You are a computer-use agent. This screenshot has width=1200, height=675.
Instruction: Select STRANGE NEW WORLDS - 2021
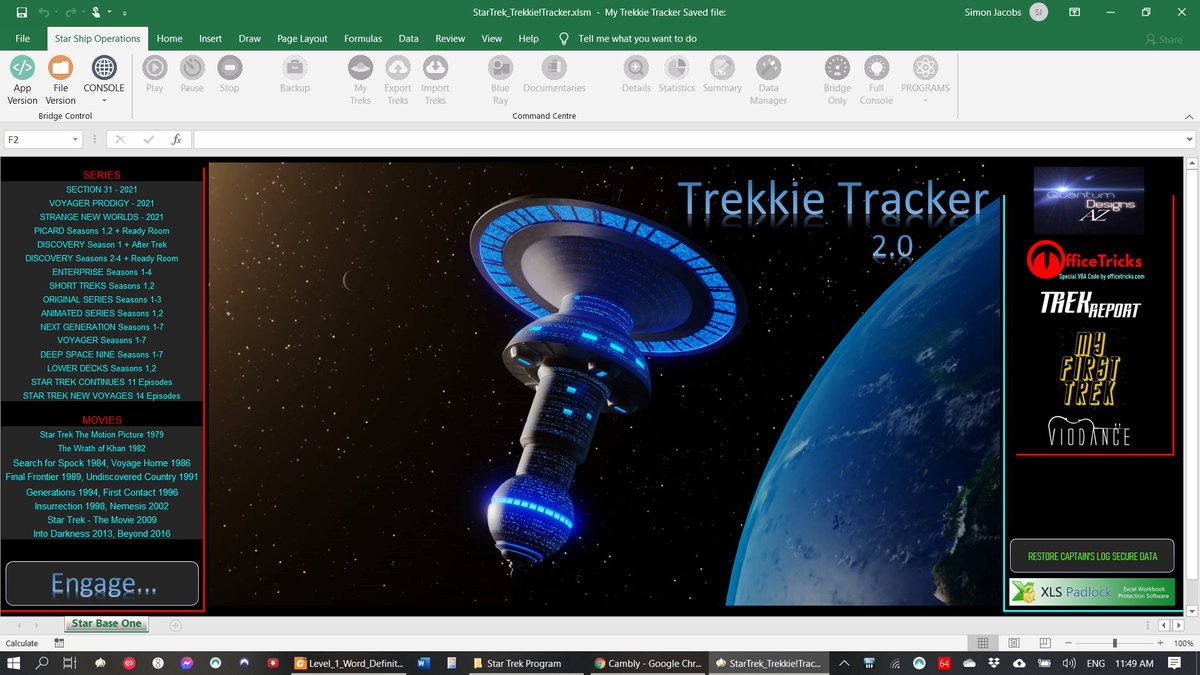(101, 217)
